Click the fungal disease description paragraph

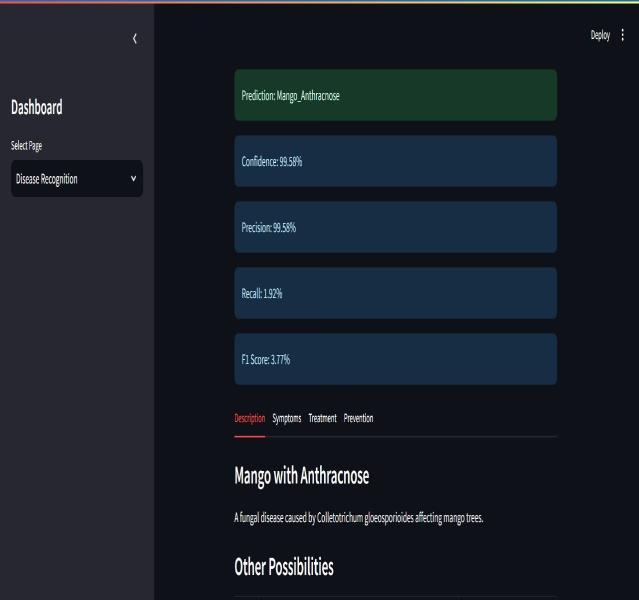click(x=359, y=518)
